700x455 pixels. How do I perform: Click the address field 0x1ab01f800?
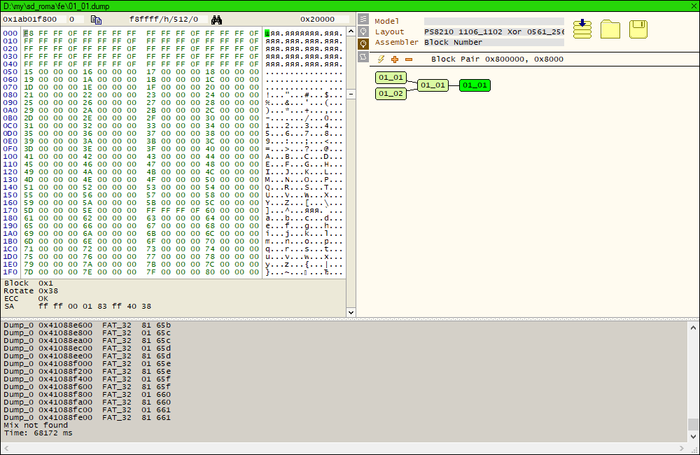pyautogui.click(x=31, y=19)
